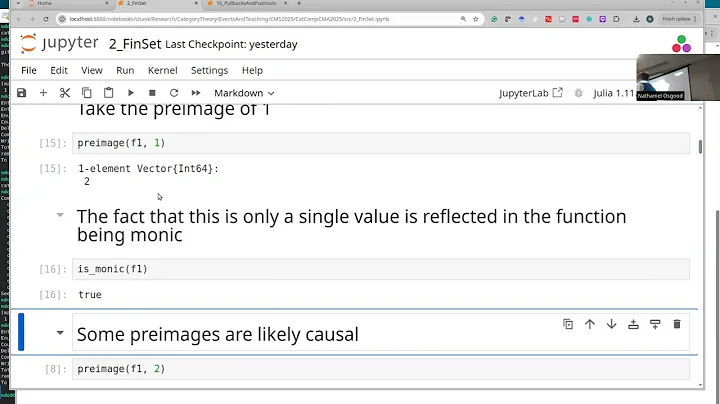The height and width of the screenshot is (404, 720).
Task: Duplicate the active cell with the copy icon
Action: pyautogui.click(x=568, y=324)
